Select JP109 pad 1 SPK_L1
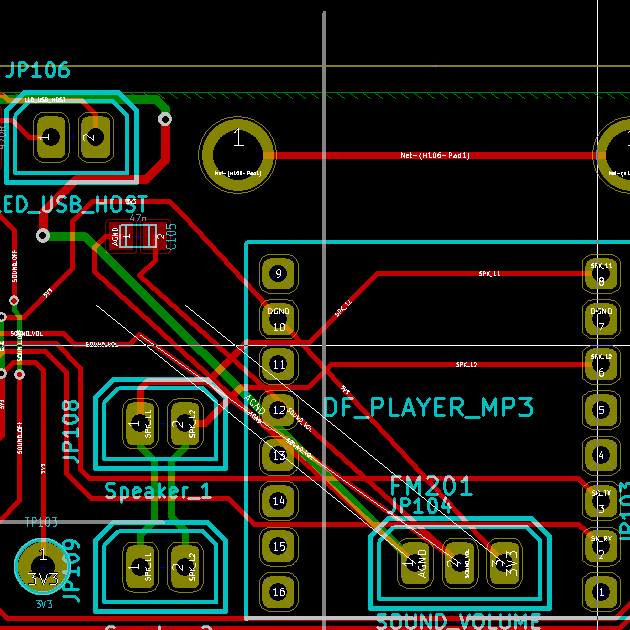 [x=140, y=567]
